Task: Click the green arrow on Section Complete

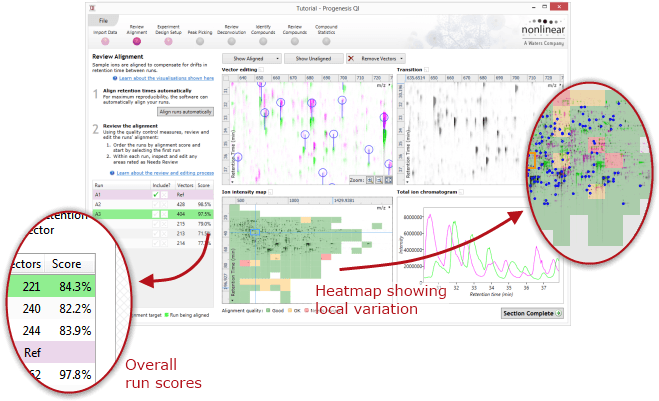Action: 559,313
